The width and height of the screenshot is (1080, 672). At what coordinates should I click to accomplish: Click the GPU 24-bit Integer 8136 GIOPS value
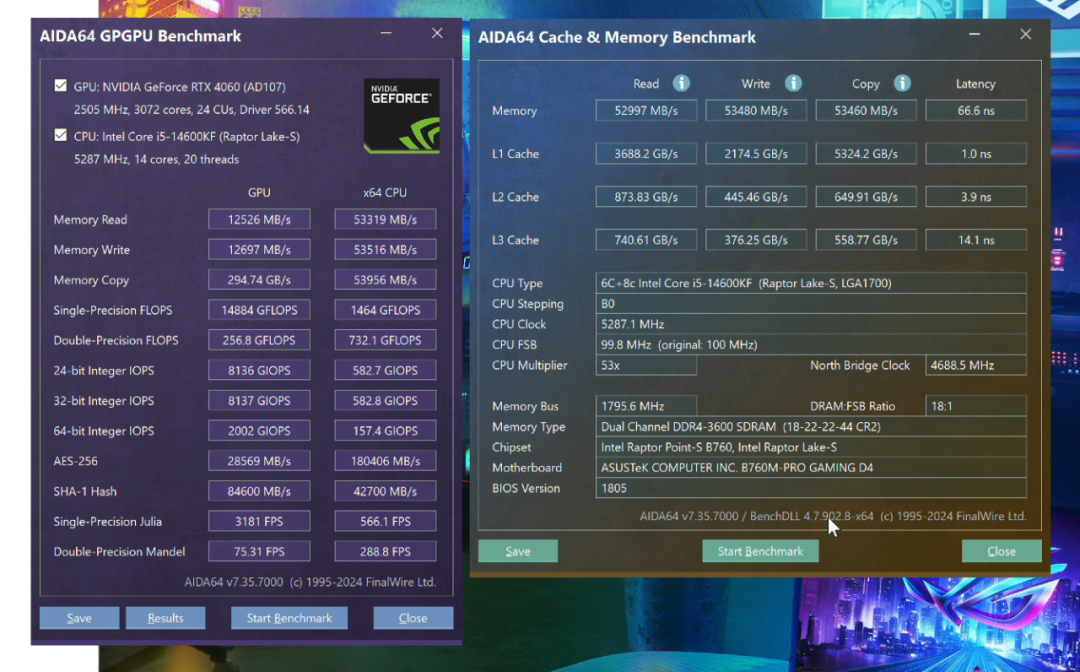259,370
